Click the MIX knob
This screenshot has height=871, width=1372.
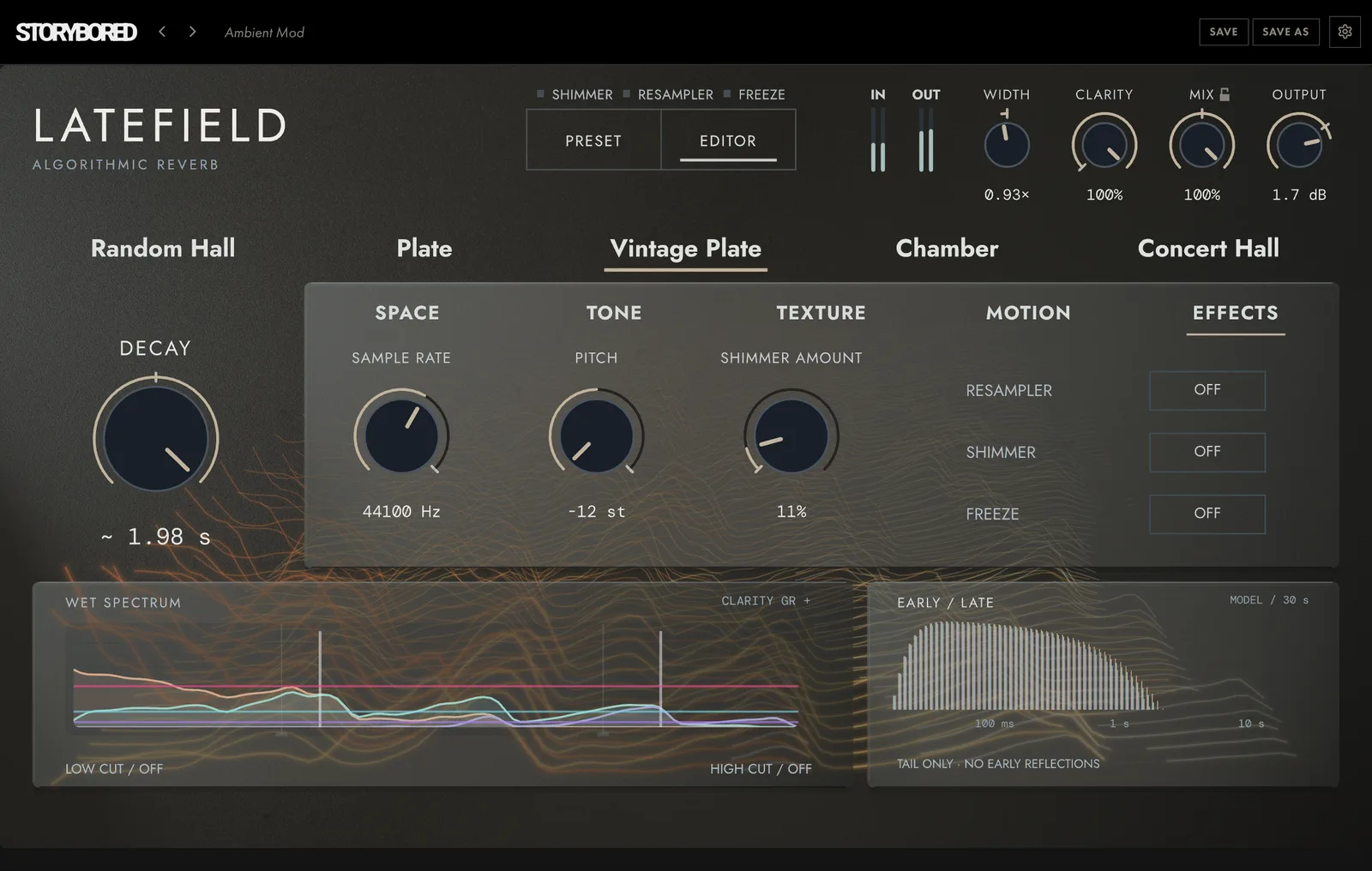coord(1202,144)
